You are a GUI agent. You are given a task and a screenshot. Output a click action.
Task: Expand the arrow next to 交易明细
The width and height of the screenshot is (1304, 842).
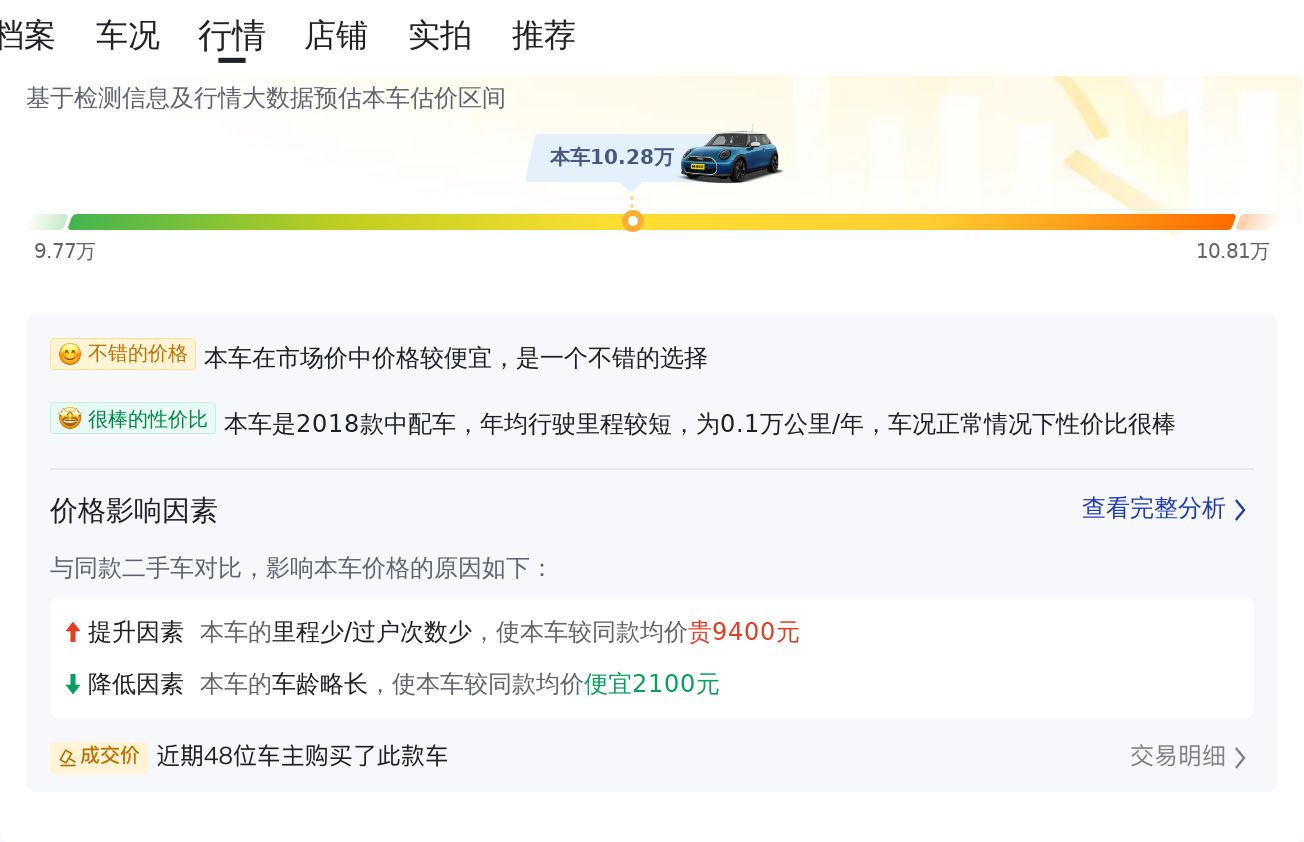1240,758
